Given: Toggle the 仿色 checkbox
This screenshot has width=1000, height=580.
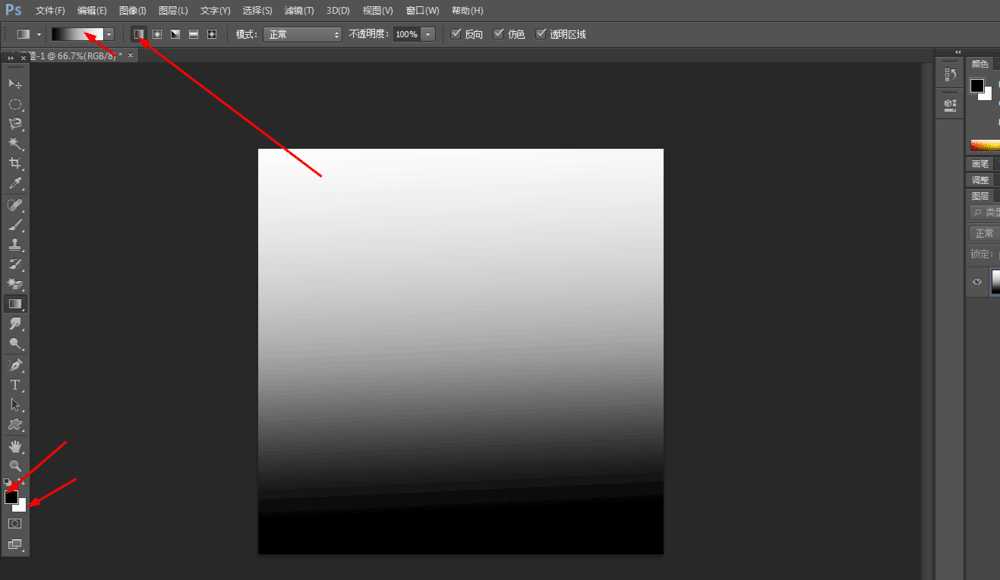Looking at the screenshot, I should click(499, 33).
